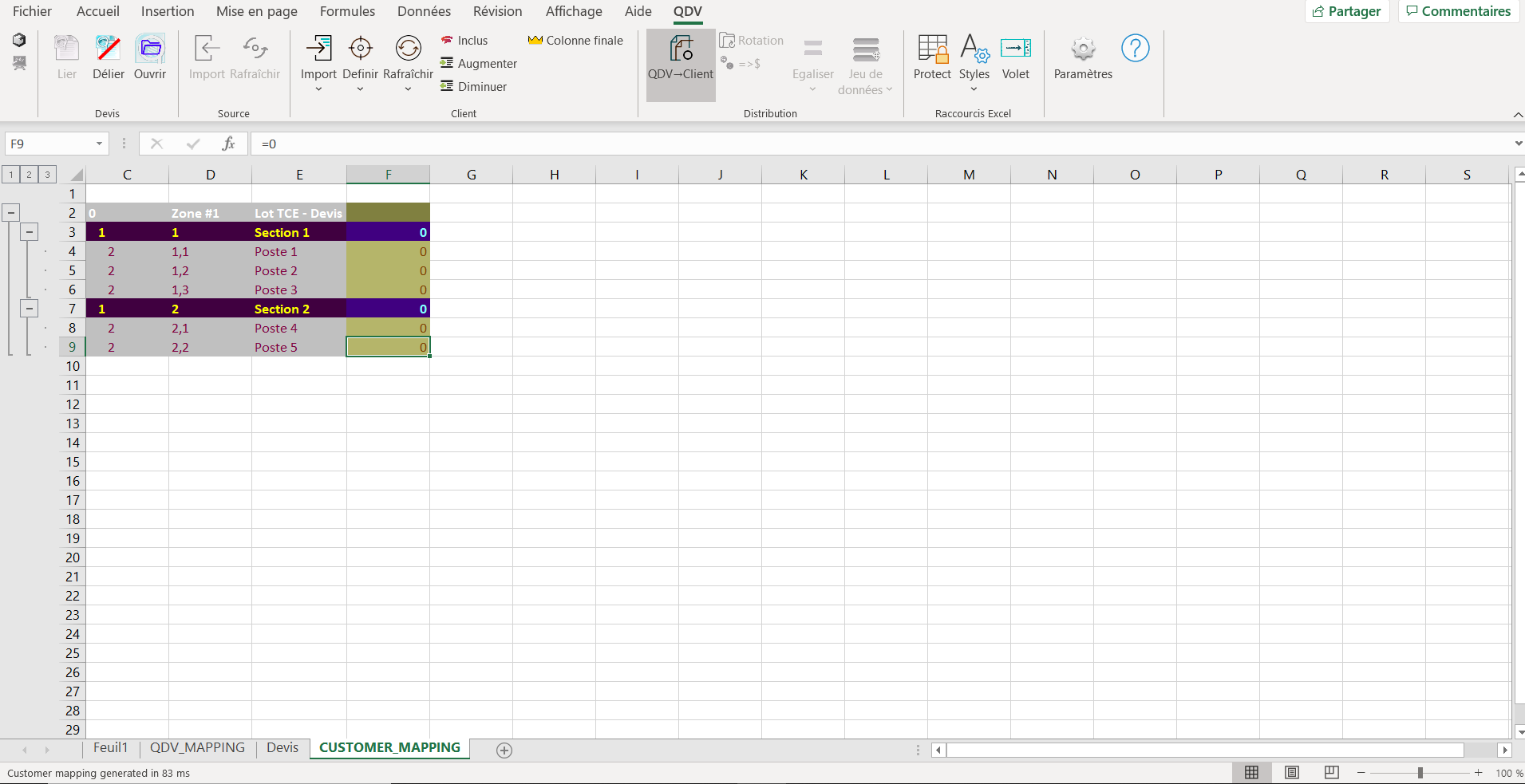
Task: Click the Rotation command
Action: [x=752, y=41]
